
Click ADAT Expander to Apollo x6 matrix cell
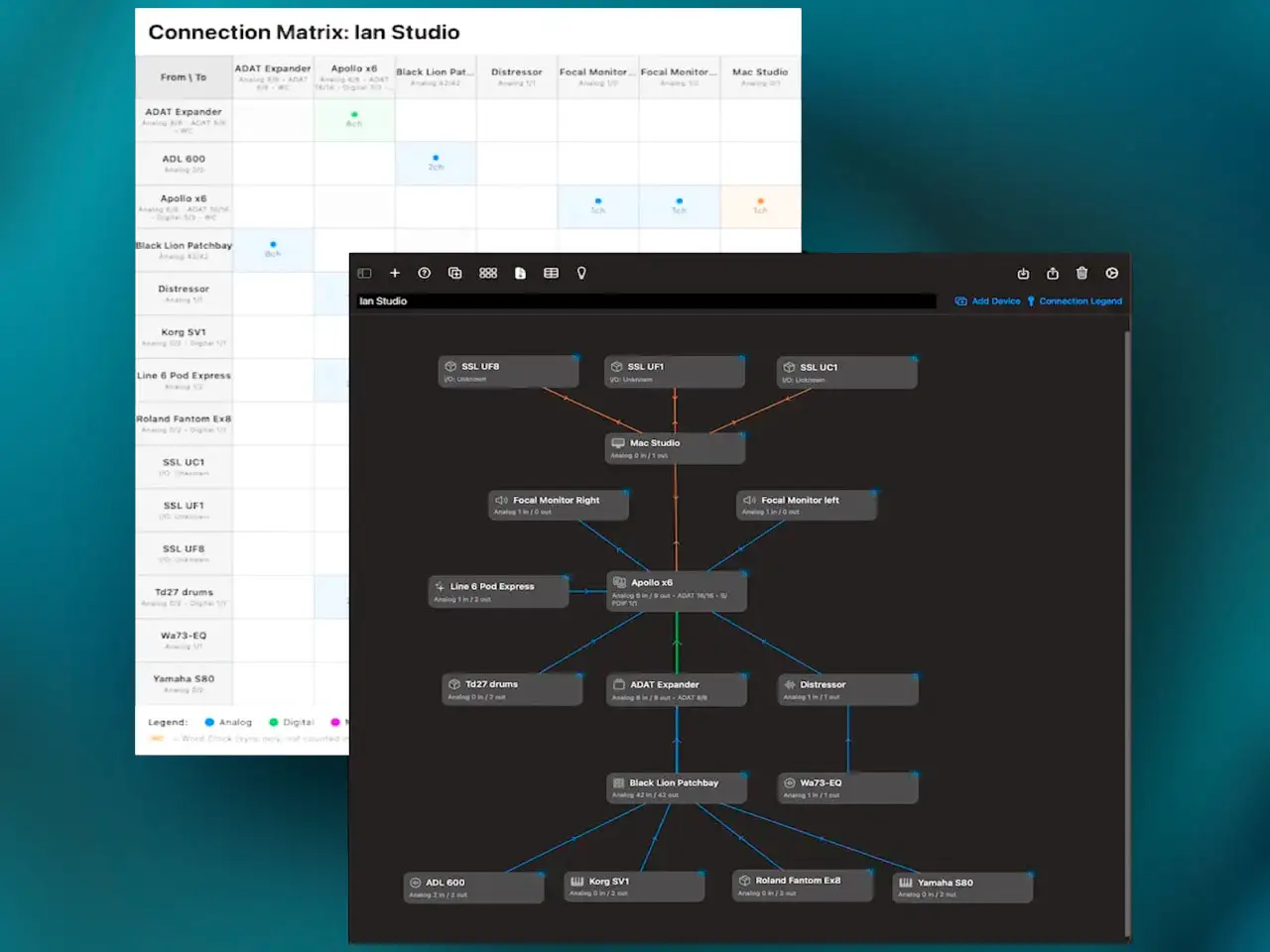pyautogui.click(x=354, y=119)
